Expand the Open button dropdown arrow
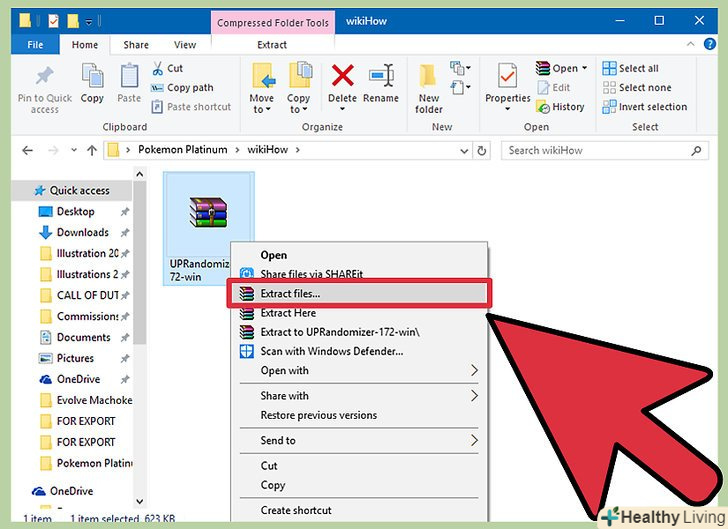The height and width of the screenshot is (529, 728). [x=584, y=68]
